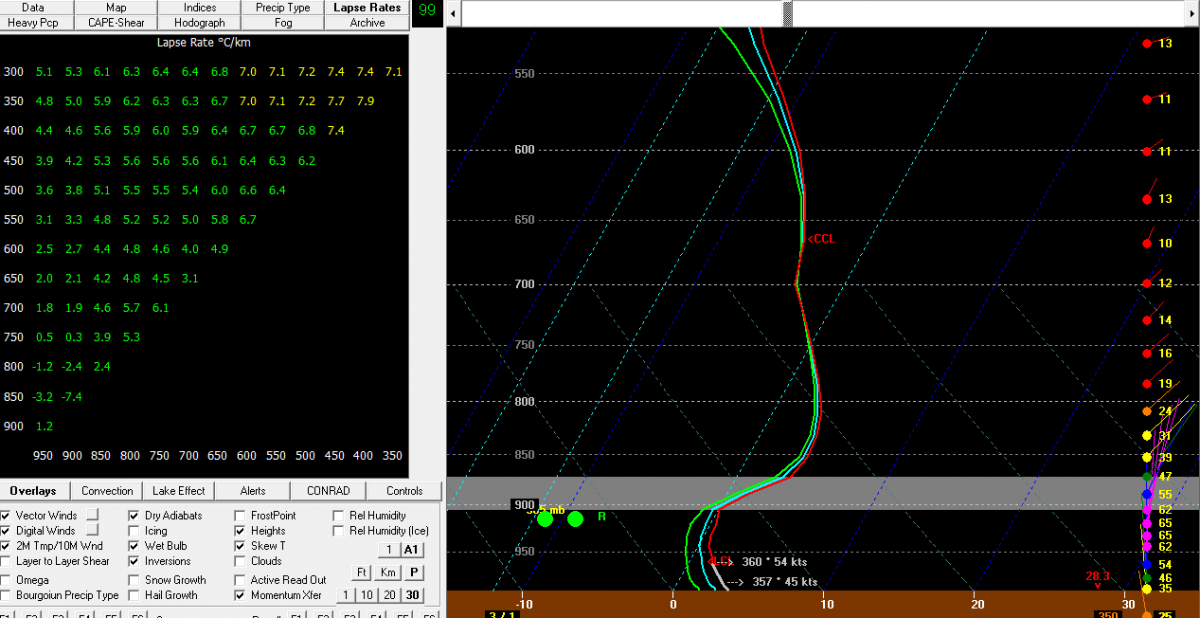
Task: Enable the FrostPoint overlay
Action: [241, 516]
